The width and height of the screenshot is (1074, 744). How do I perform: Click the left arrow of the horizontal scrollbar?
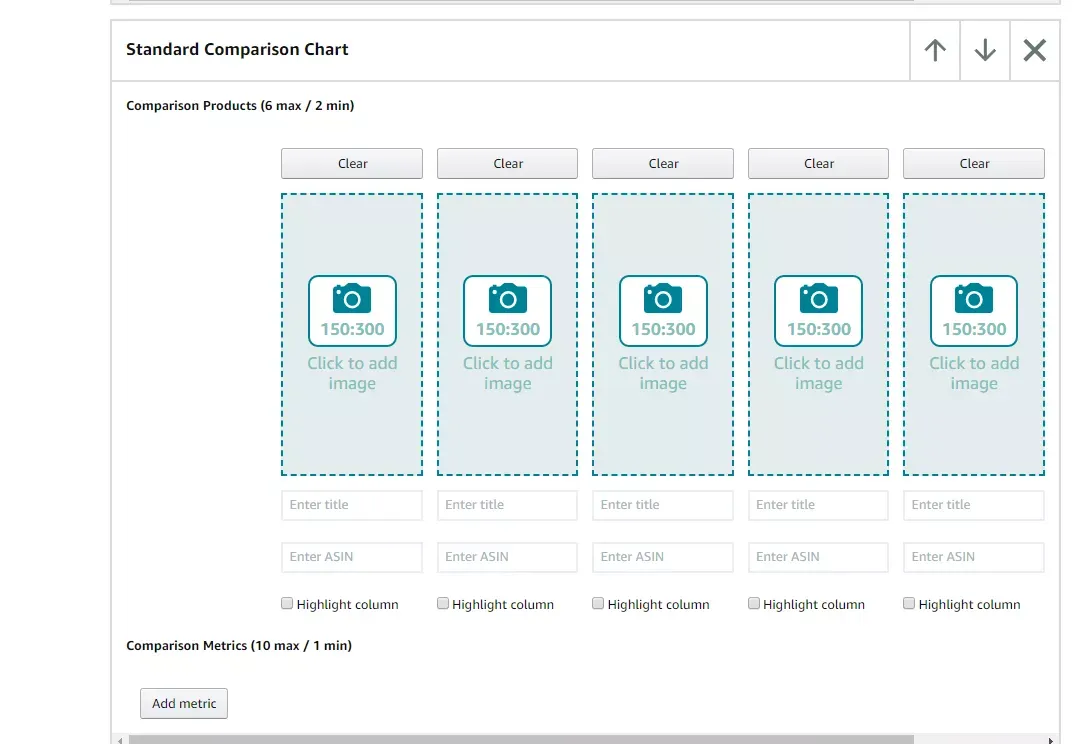point(120,740)
